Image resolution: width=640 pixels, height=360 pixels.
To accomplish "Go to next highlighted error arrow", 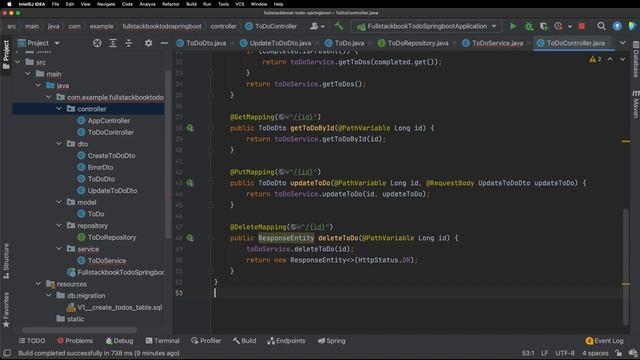I will pyautogui.click(x=622, y=59).
